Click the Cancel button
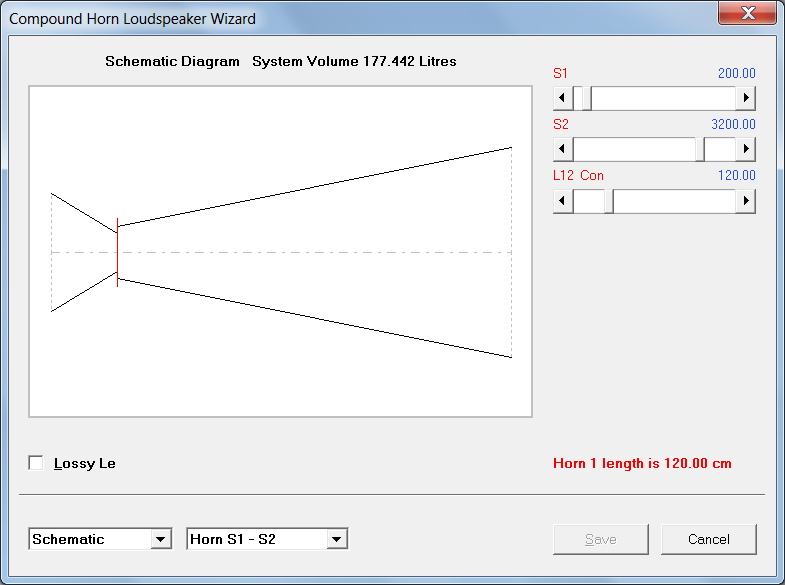This screenshot has width=785, height=585. [708, 539]
